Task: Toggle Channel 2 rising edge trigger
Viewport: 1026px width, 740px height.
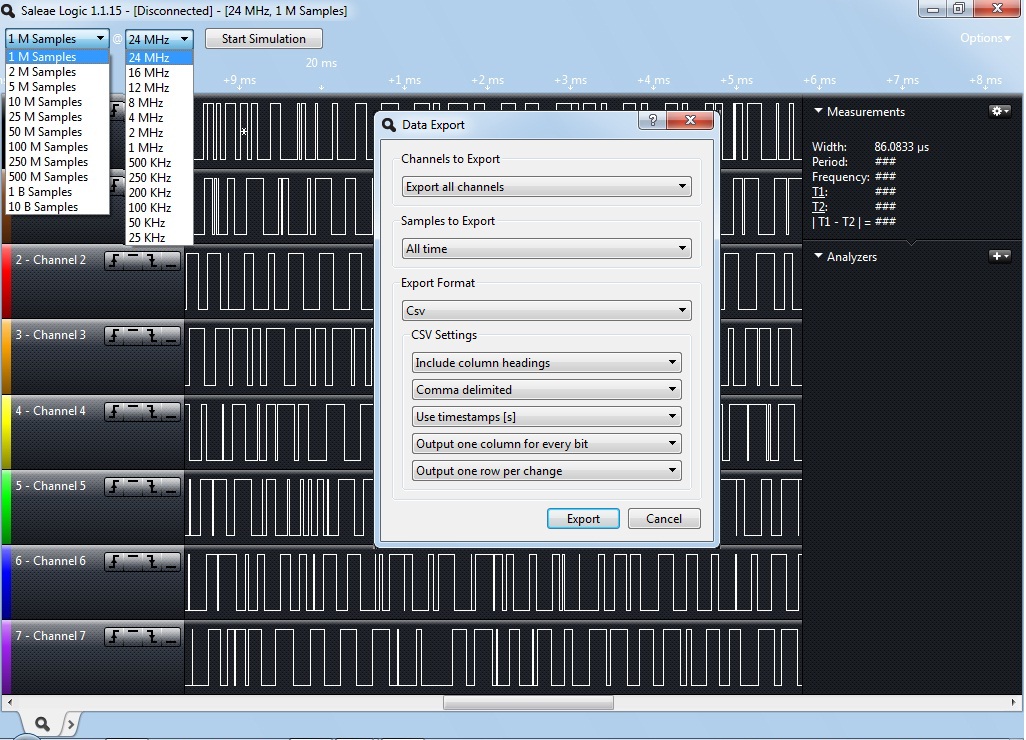Action: point(115,261)
